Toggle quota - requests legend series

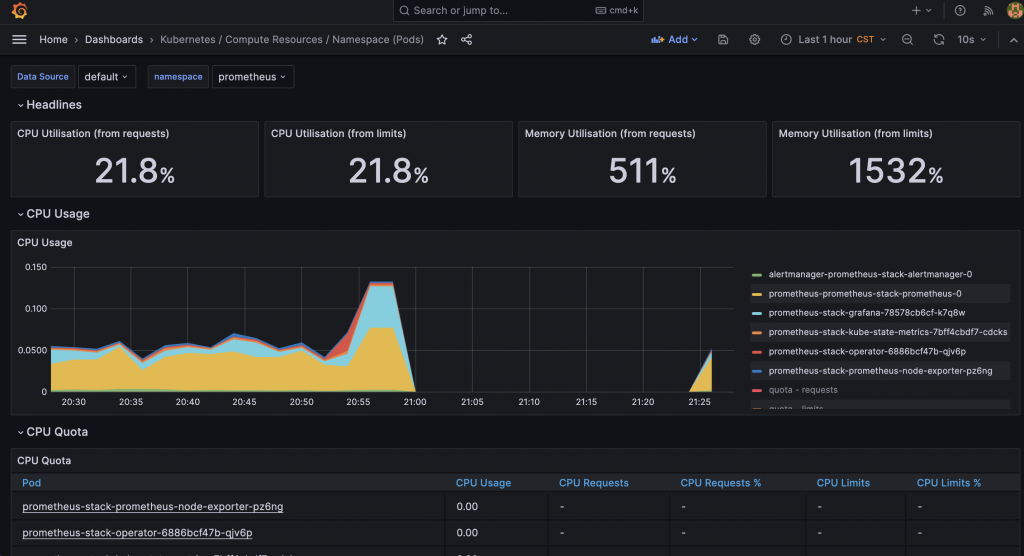(x=803, y=389)
